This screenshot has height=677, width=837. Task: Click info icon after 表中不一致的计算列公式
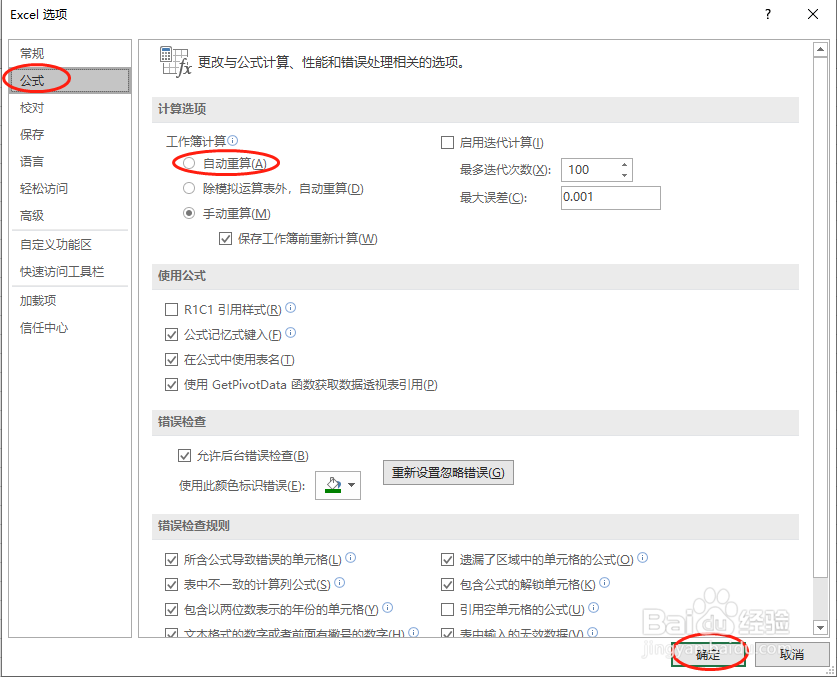click(x=339, y=582)
